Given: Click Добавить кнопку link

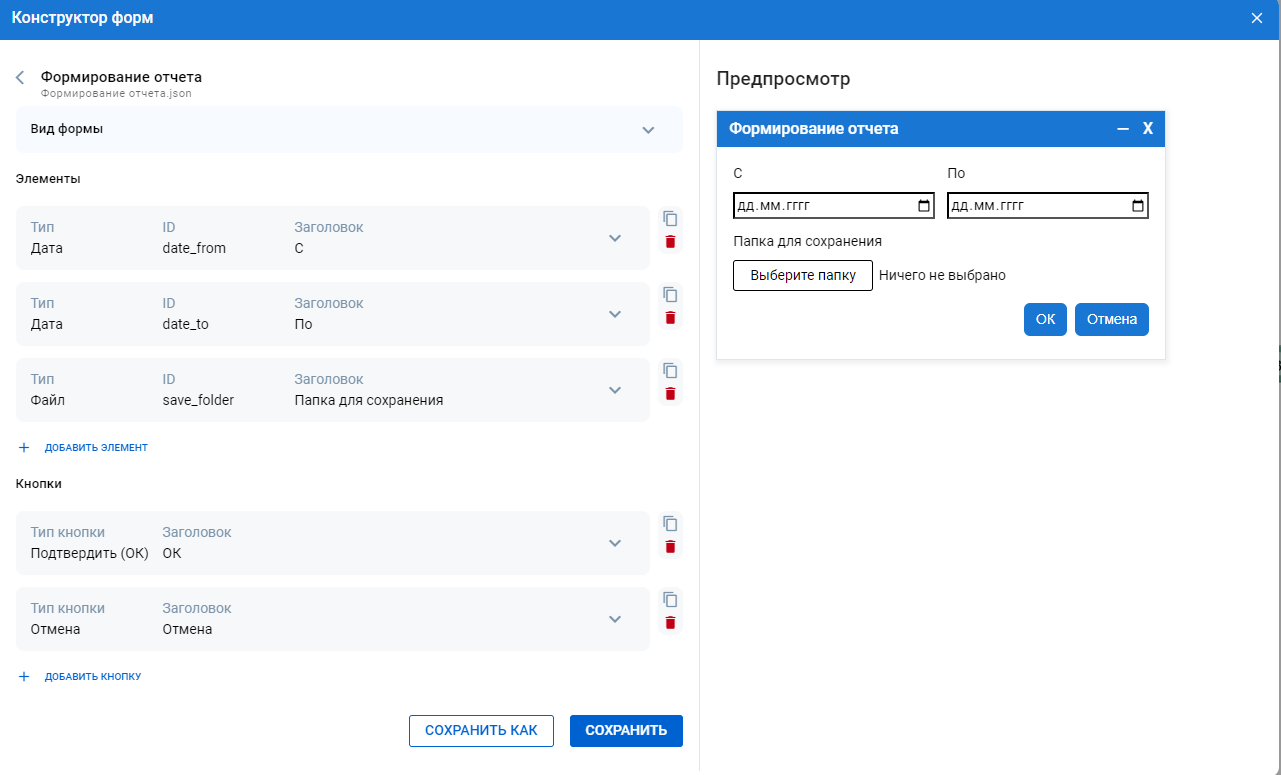Looking at the screenshot, I should (92, 677).
